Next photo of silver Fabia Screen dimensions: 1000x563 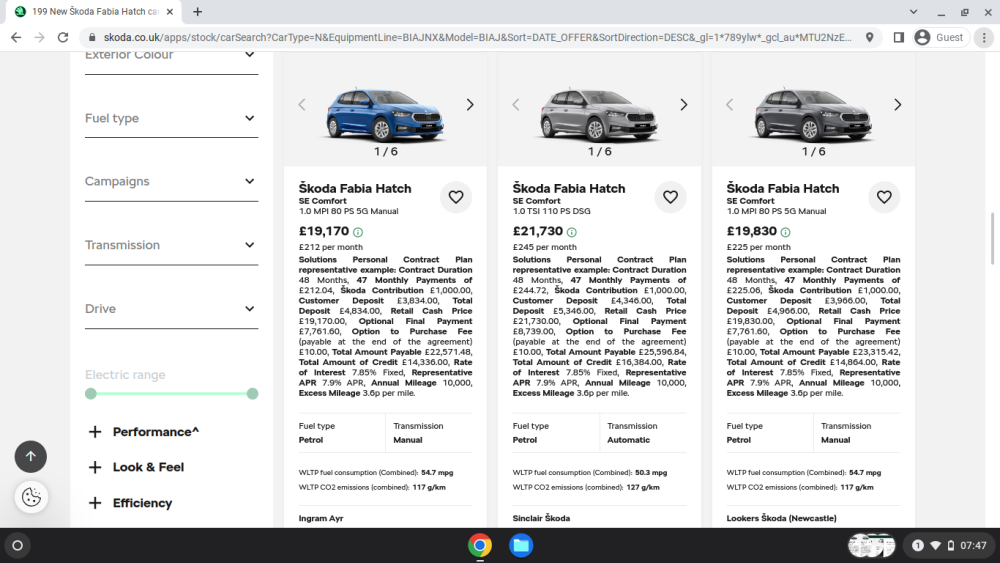click(684, 105)
